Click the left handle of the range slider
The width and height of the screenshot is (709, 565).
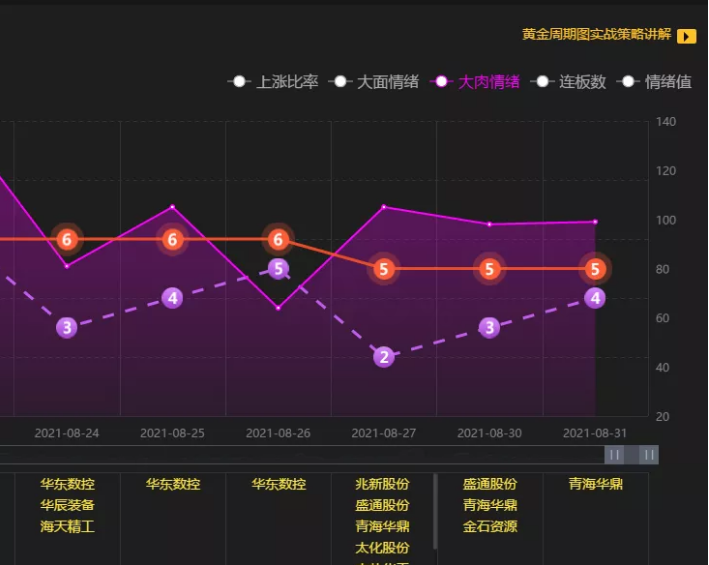click(x=615, y=455)
